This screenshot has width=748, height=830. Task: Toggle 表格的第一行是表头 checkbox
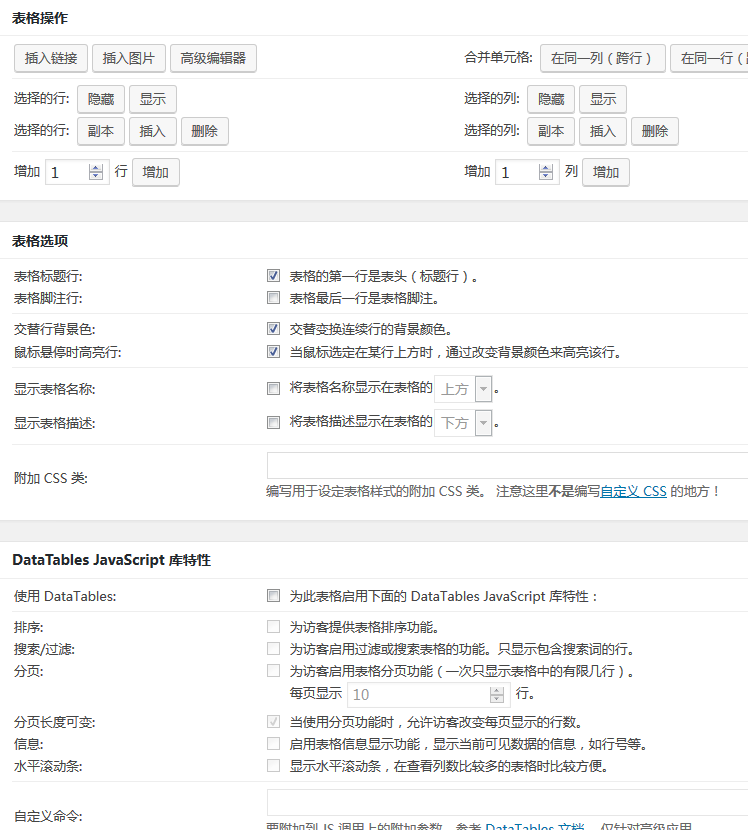tap(273, 275)
